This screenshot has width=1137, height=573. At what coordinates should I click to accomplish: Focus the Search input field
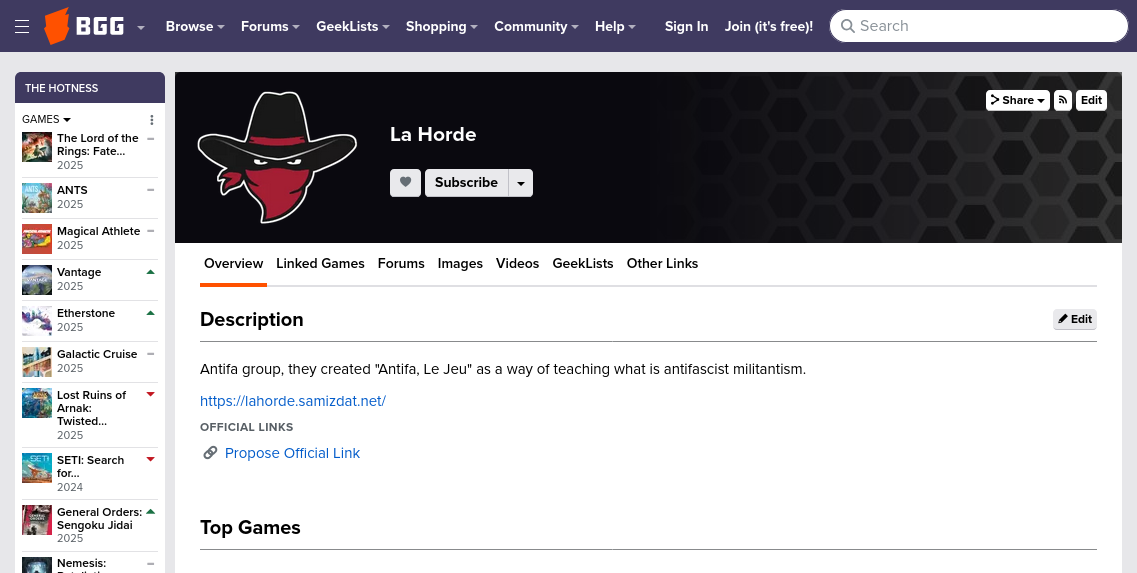tap(979, 26)
